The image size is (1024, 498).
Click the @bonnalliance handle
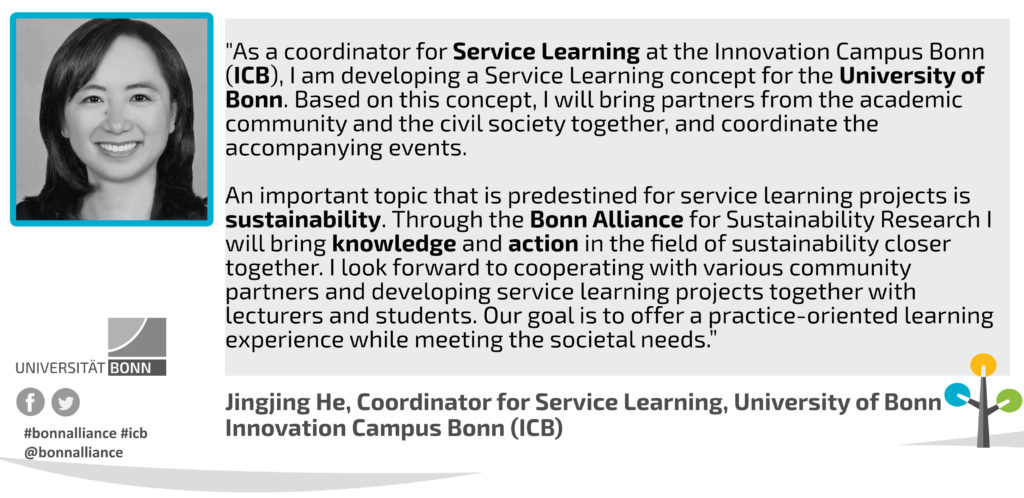73,452
